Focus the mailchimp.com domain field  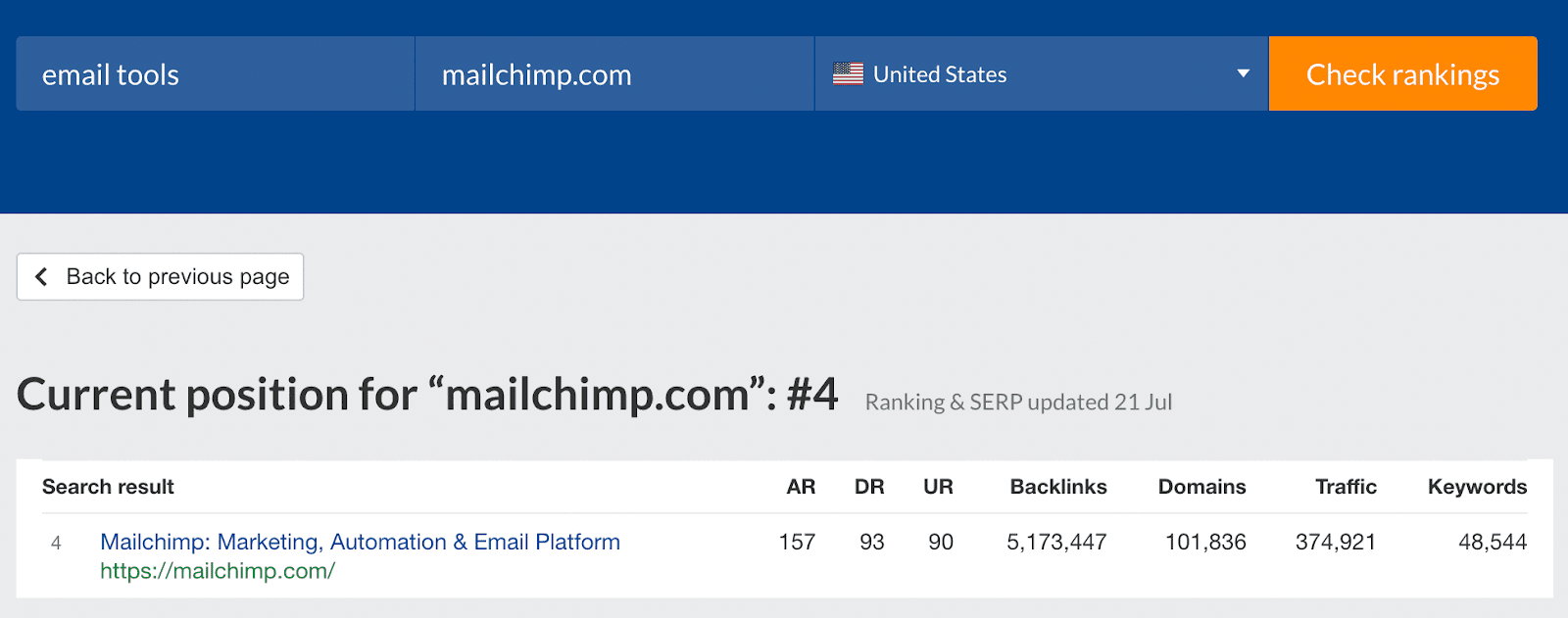click(x=614, y=73)
